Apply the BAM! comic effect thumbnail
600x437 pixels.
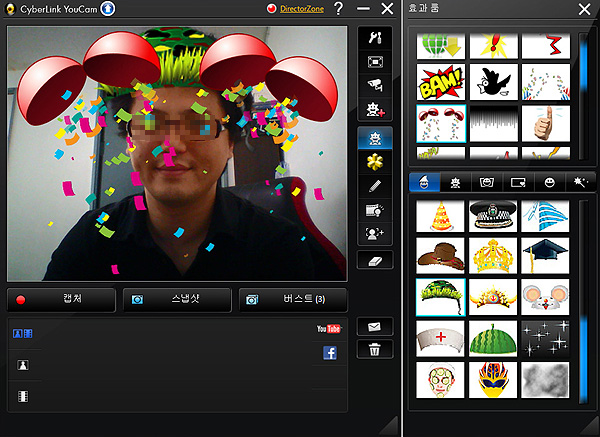click(x=441, y=83)
